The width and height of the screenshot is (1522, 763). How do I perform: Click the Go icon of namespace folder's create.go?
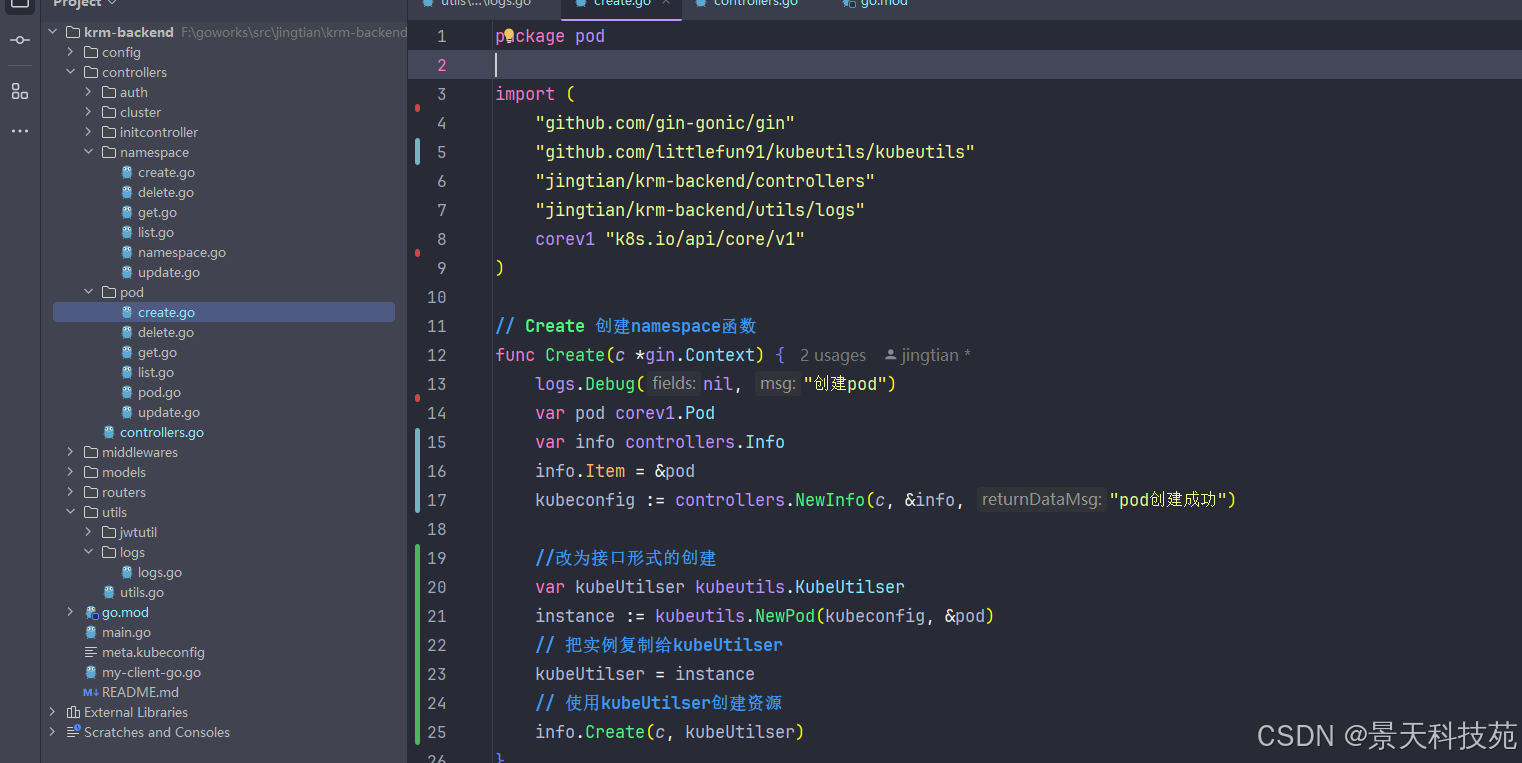[127, 172]
